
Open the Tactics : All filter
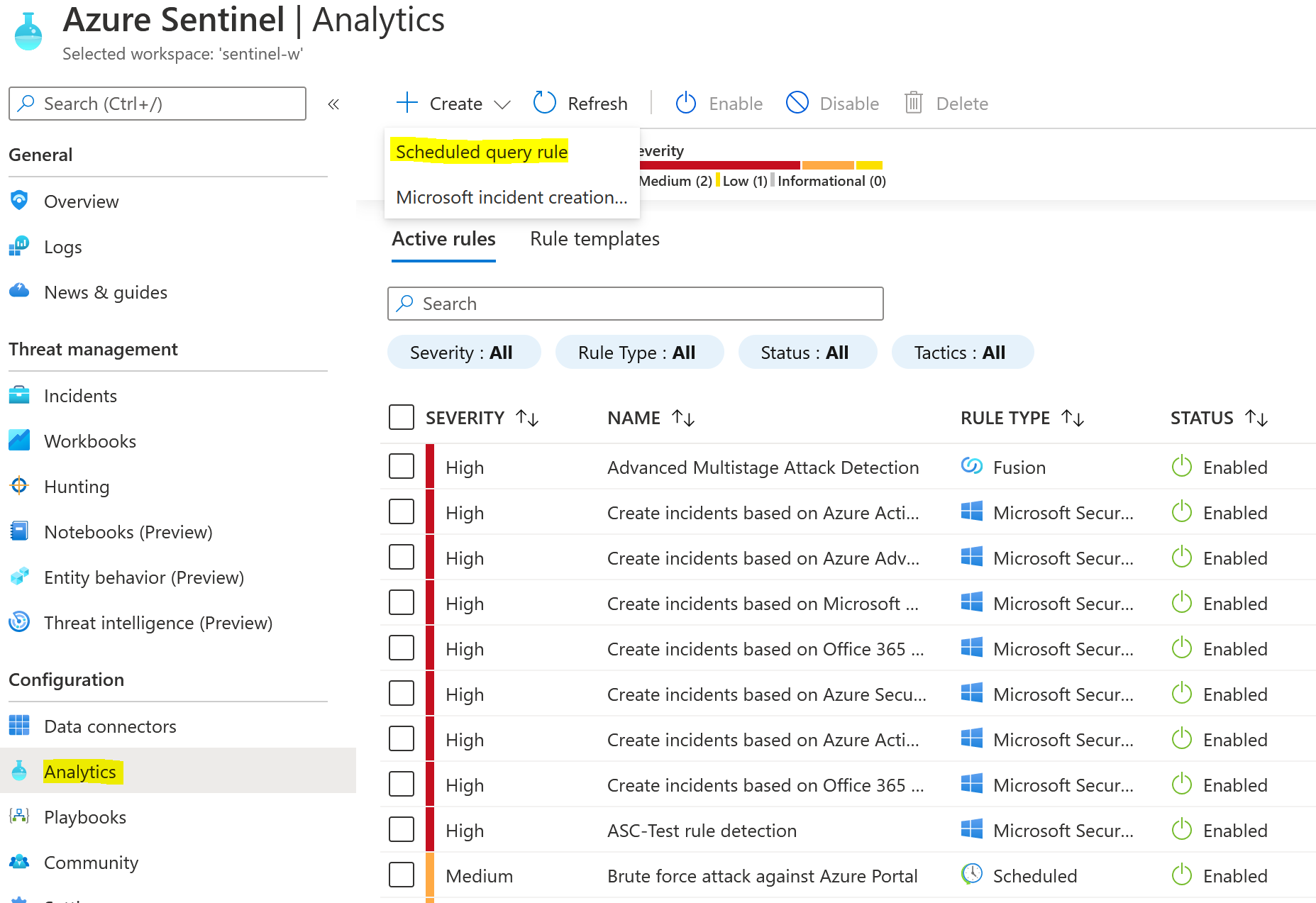point(962,352)
